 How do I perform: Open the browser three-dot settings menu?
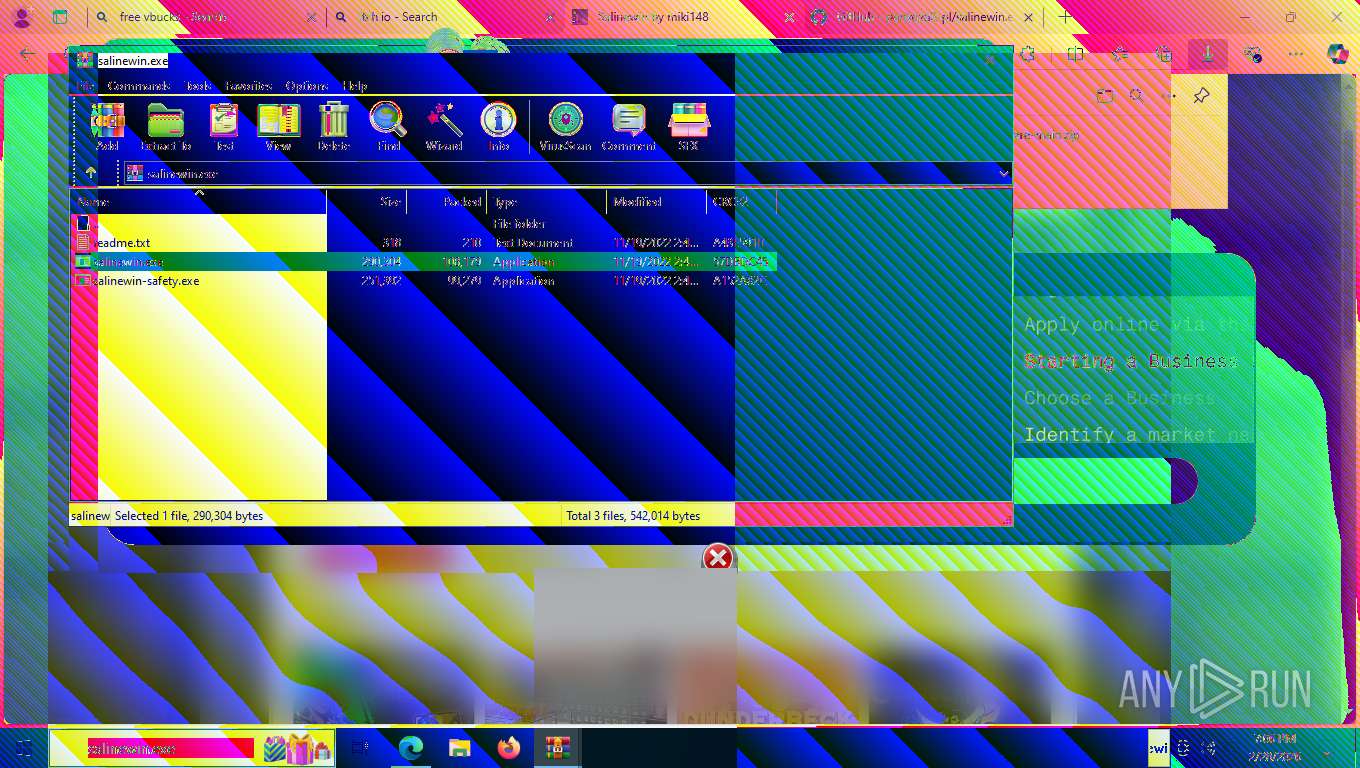click(x=1296, y=54)
